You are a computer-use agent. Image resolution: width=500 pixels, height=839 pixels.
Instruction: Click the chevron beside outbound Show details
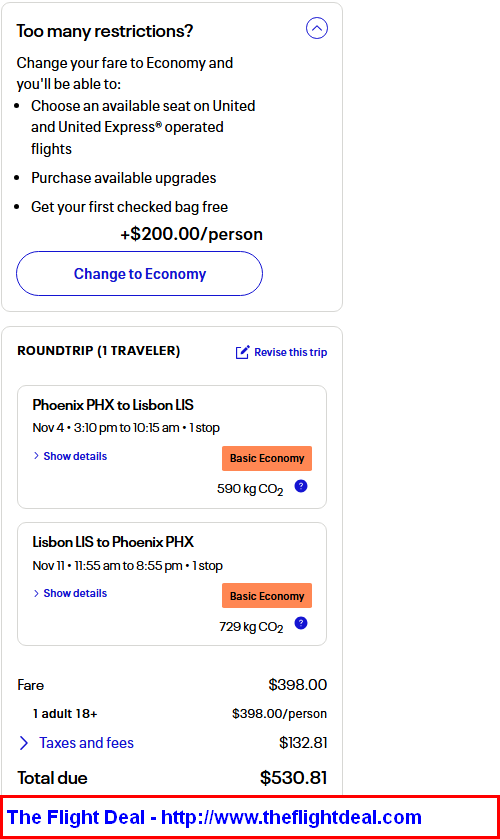click(x=36, y=456)
